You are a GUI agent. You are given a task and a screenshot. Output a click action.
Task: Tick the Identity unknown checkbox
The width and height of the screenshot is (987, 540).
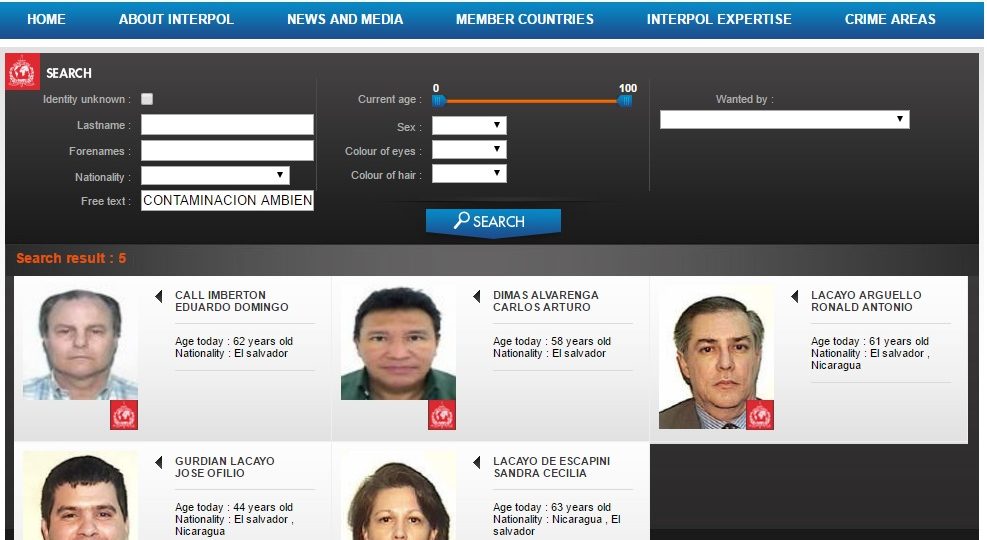[147, 99]
